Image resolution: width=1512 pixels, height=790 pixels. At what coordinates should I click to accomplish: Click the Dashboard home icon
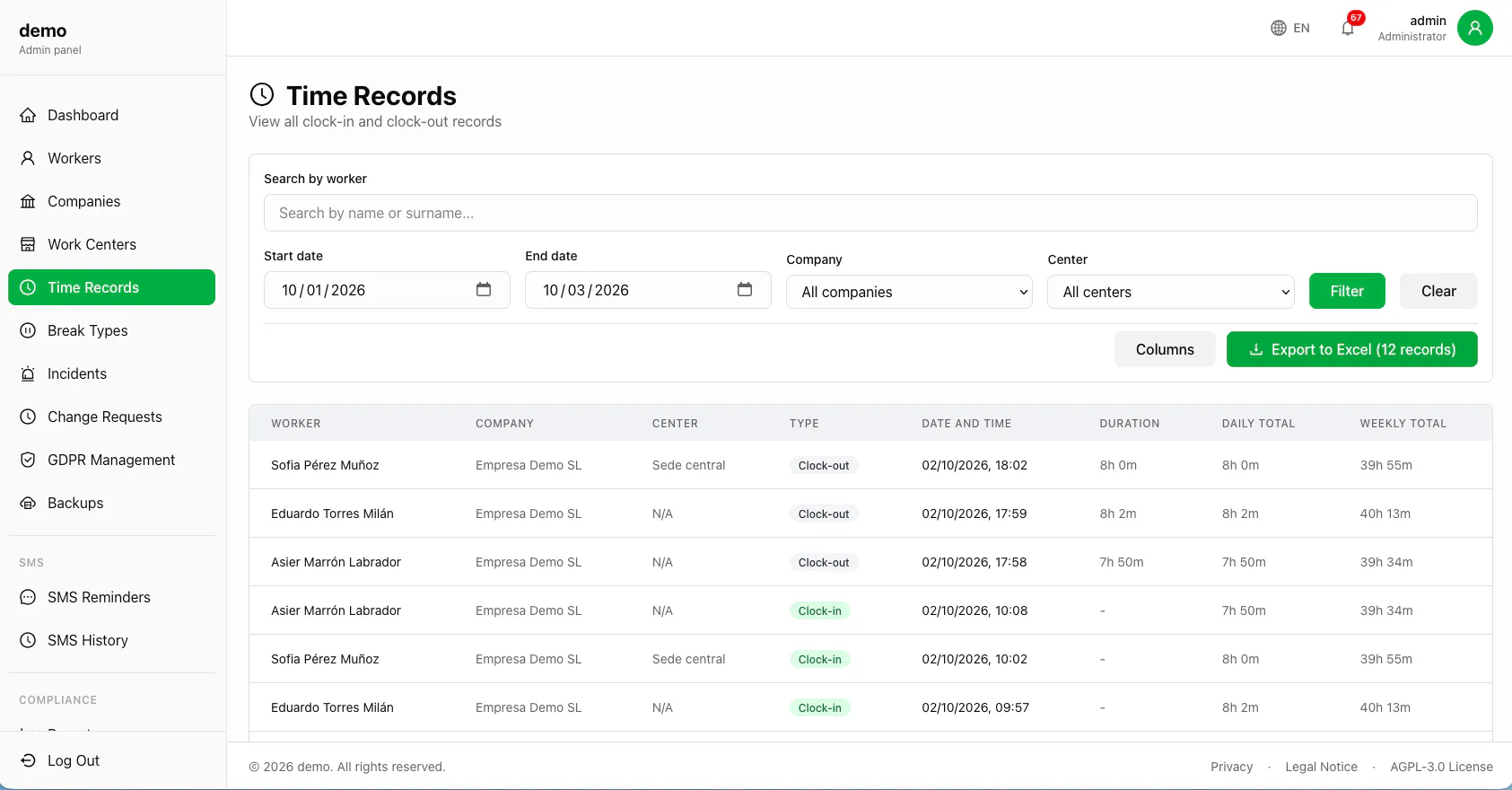[x=28, y=115]
